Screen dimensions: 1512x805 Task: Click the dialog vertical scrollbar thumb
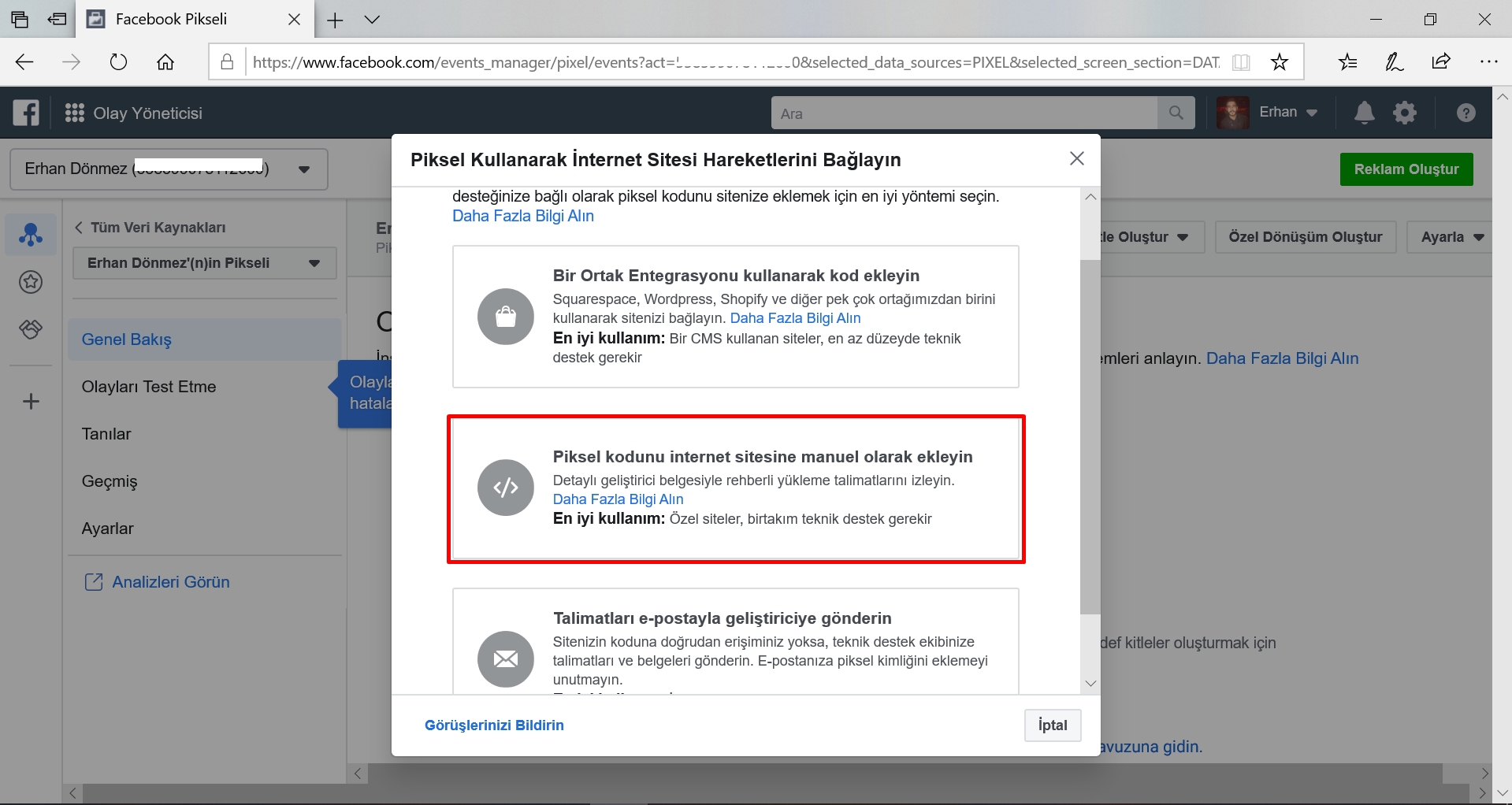click(1090, 437)
